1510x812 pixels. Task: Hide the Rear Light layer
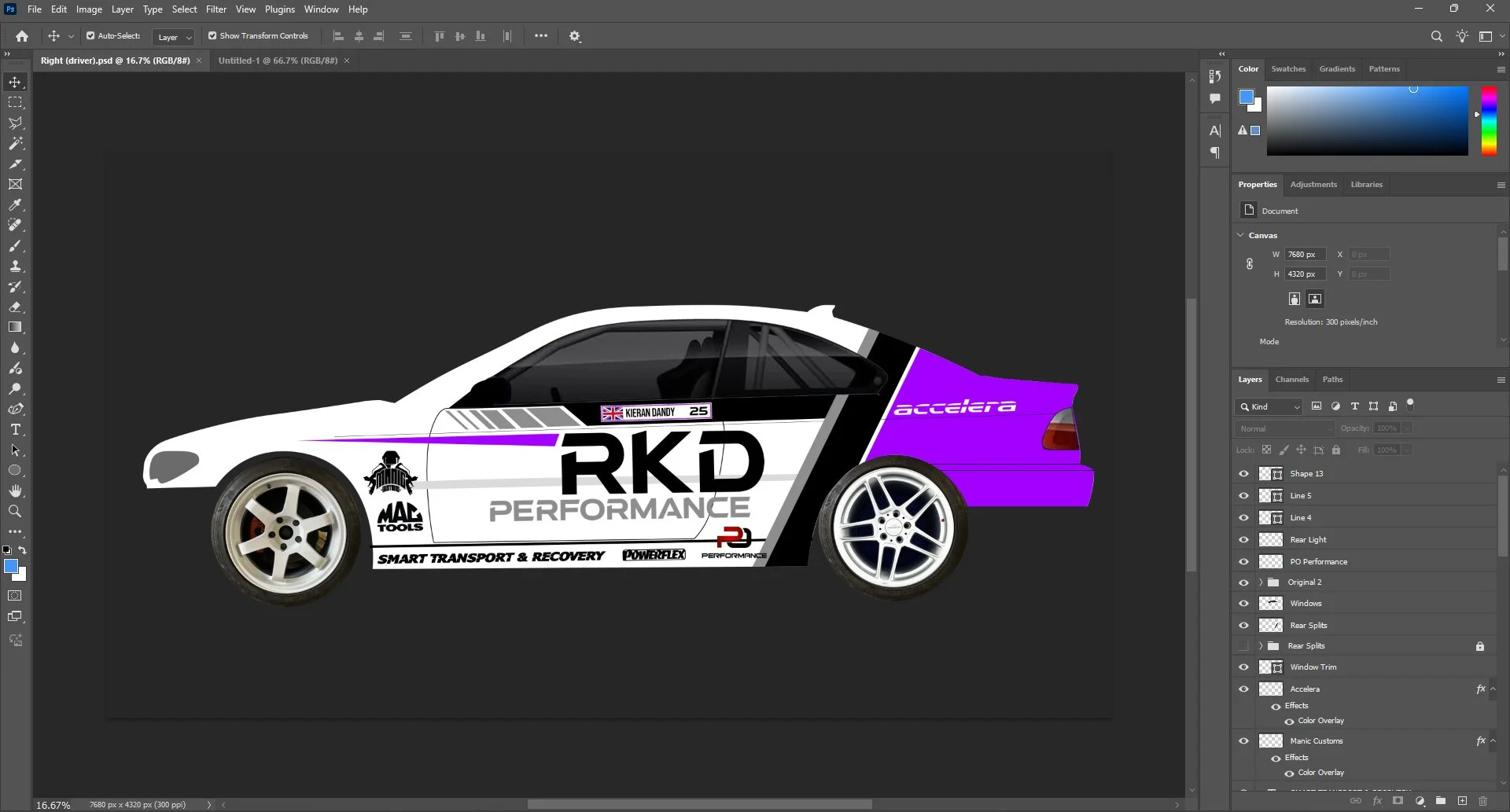click(x=1243, y=540)
